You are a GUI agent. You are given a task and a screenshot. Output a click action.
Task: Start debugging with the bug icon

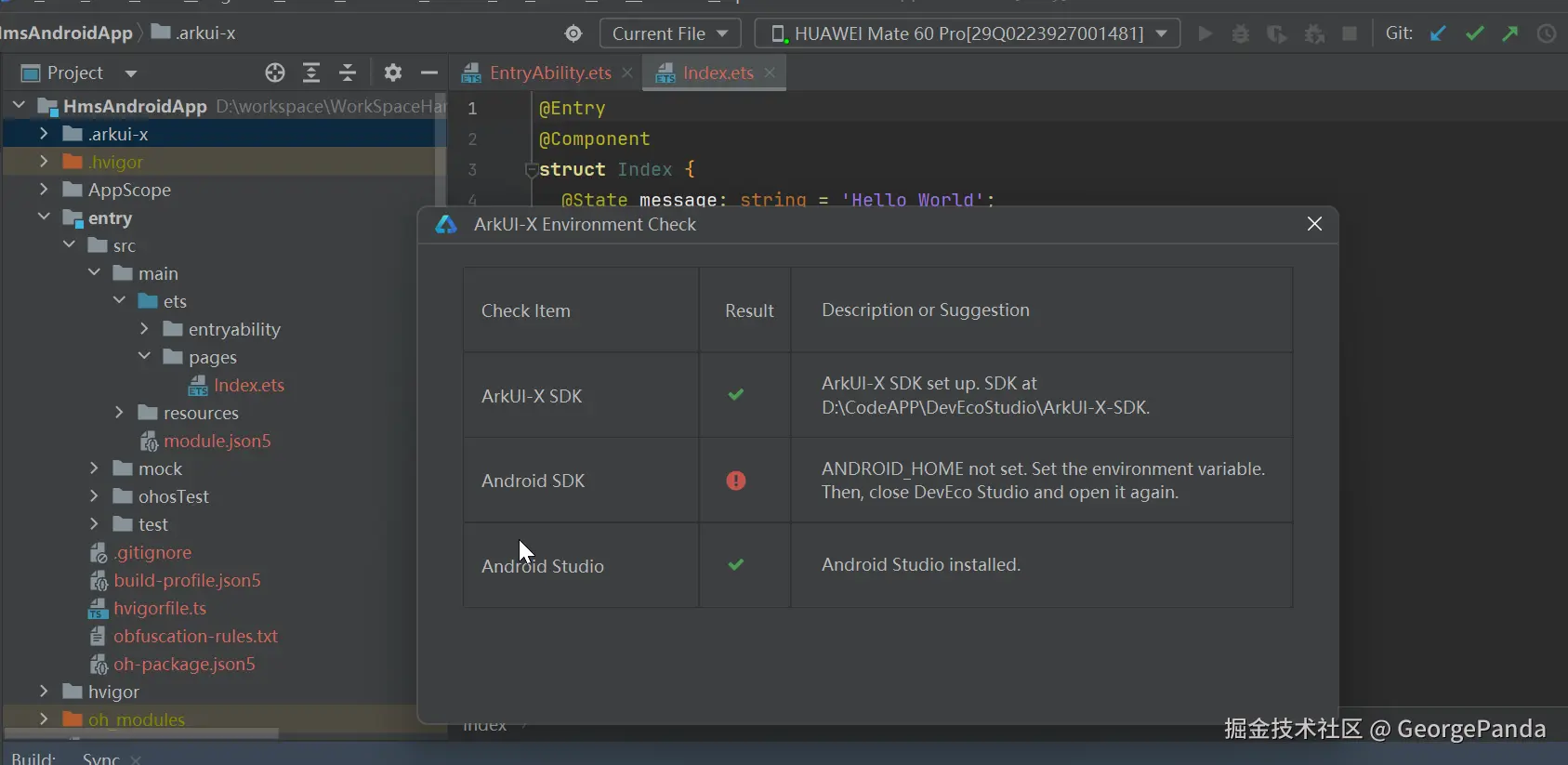[x=1241, y=33]
